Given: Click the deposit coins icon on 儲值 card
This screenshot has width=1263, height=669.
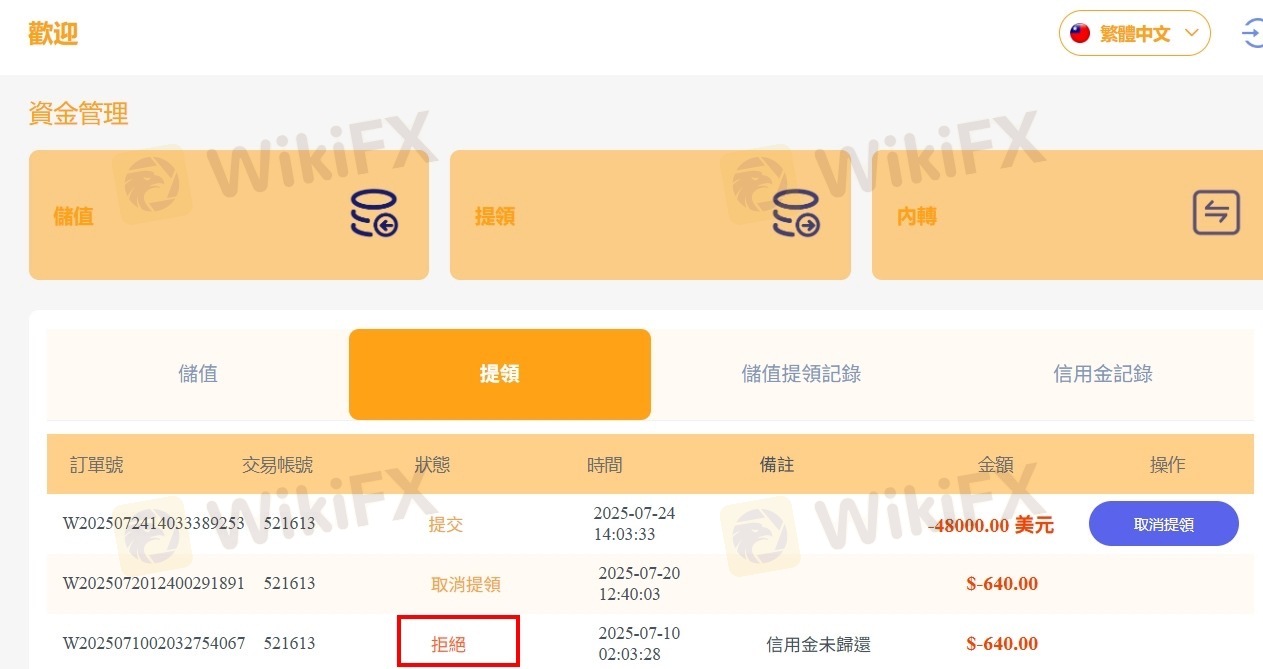Looking at the screenshot, I should click(x=374, y=214).
